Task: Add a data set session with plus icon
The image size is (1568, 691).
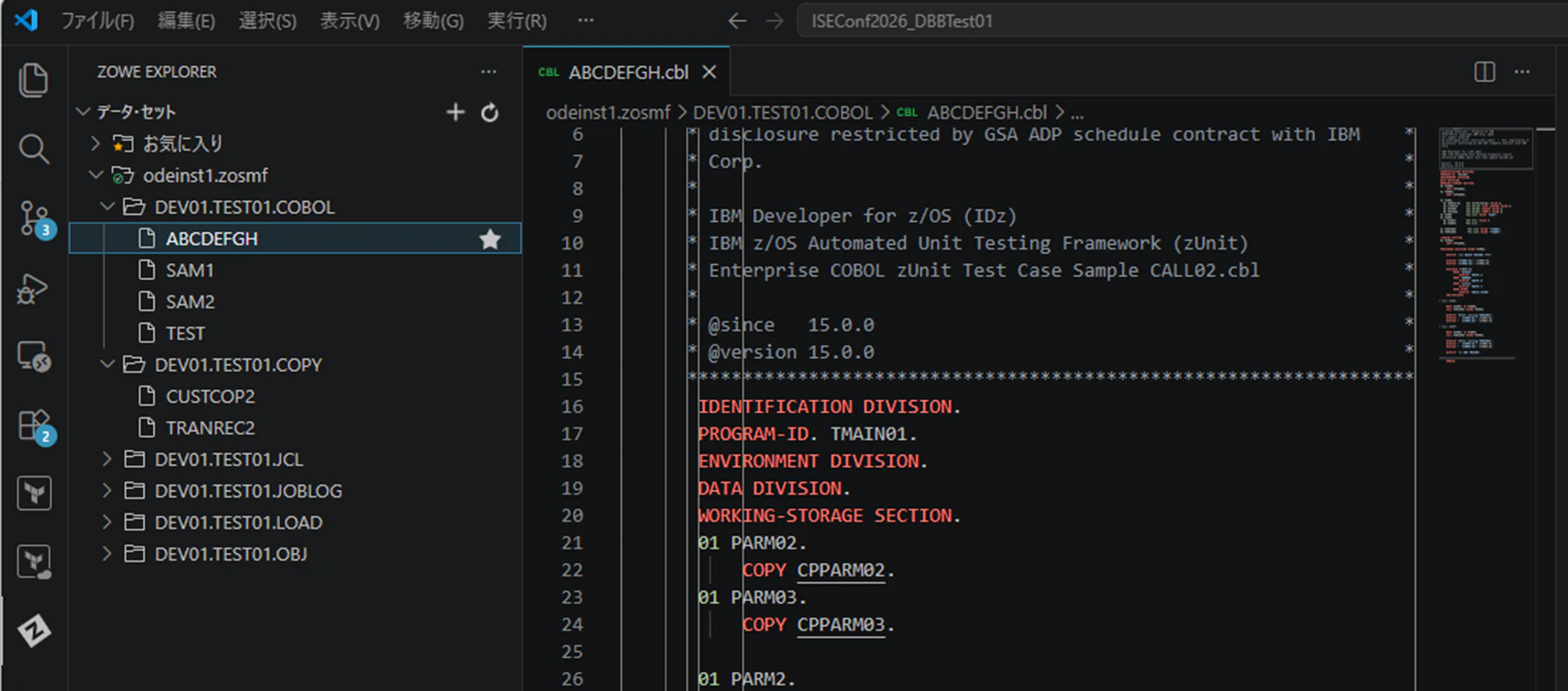Action: click(455, 112)
